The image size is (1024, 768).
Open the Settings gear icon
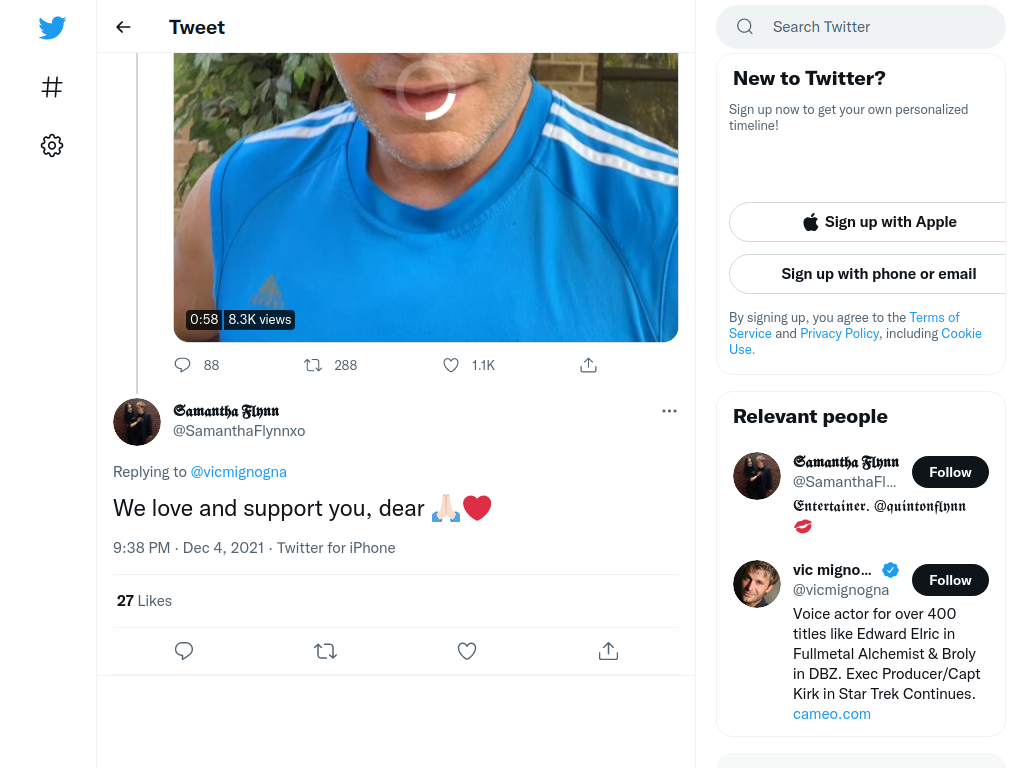click(52, 145)
